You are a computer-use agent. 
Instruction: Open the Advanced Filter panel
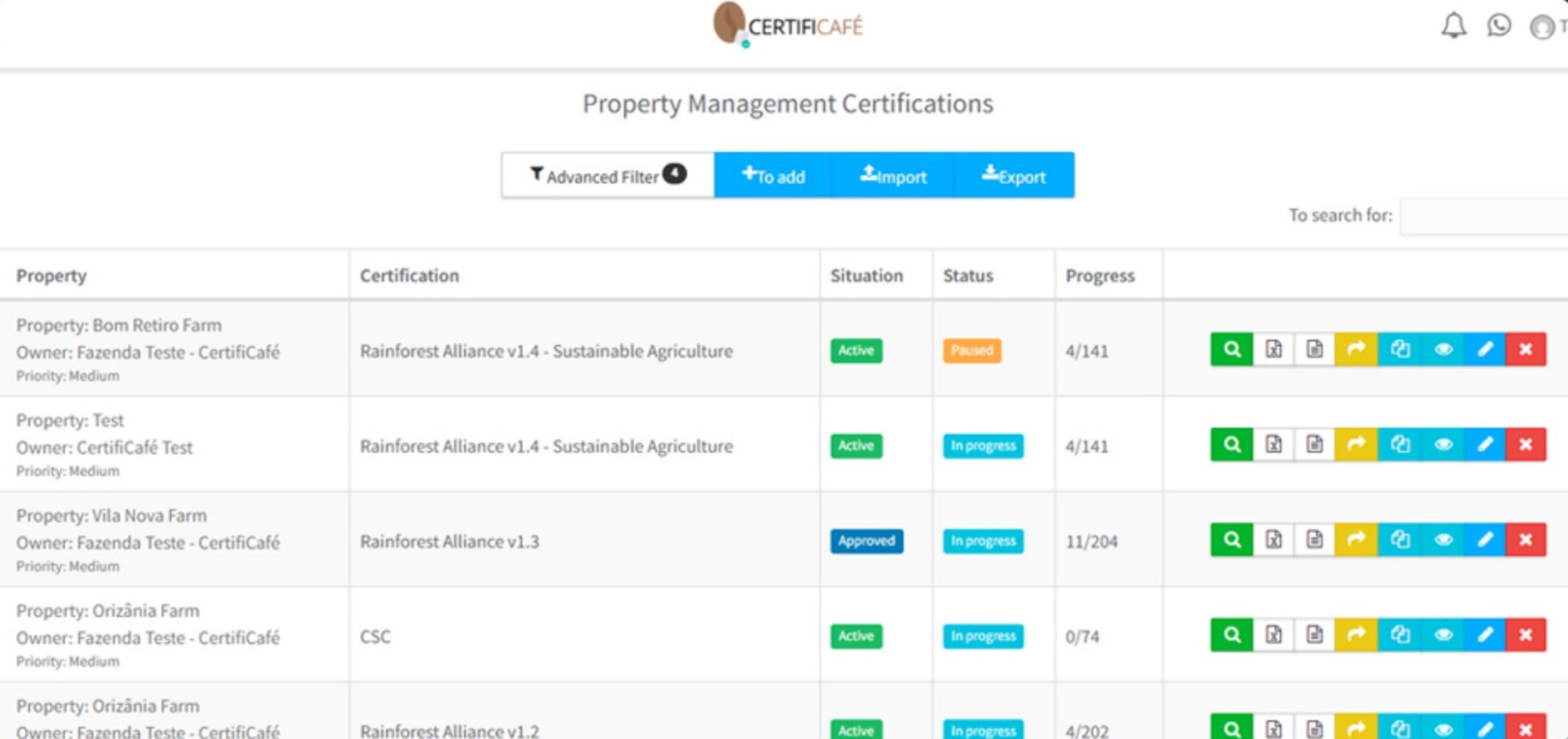(608, 175)
